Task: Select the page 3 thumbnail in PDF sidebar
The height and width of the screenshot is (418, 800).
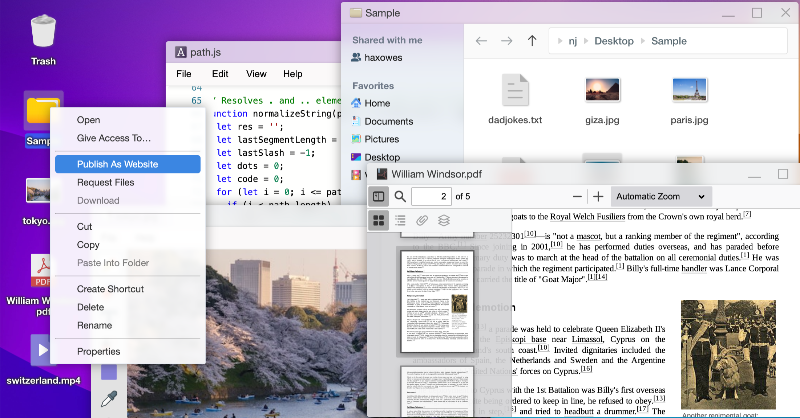Action: pos(437,392)
